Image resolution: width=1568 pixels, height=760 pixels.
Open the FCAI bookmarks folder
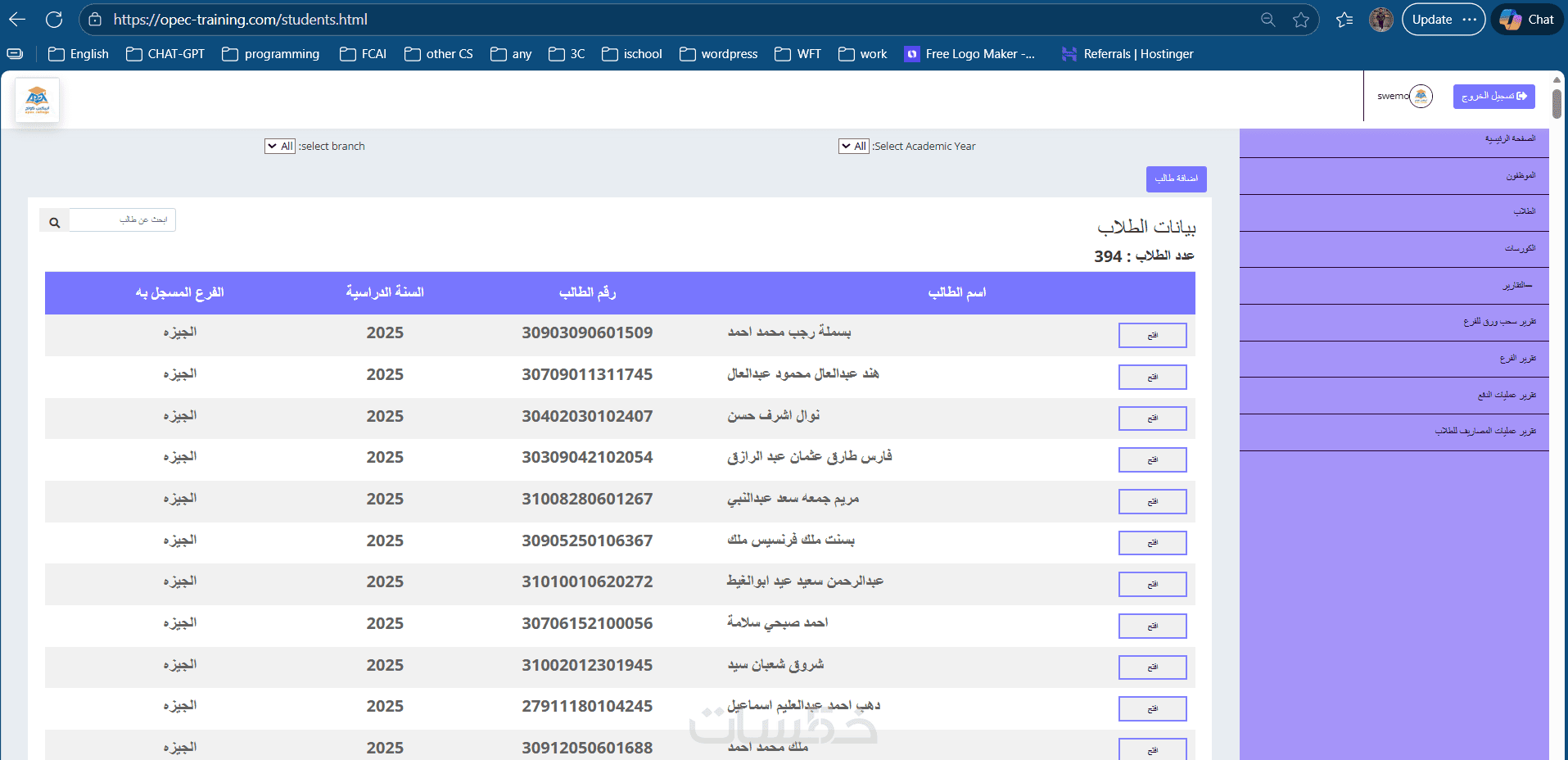click(363, 54)
